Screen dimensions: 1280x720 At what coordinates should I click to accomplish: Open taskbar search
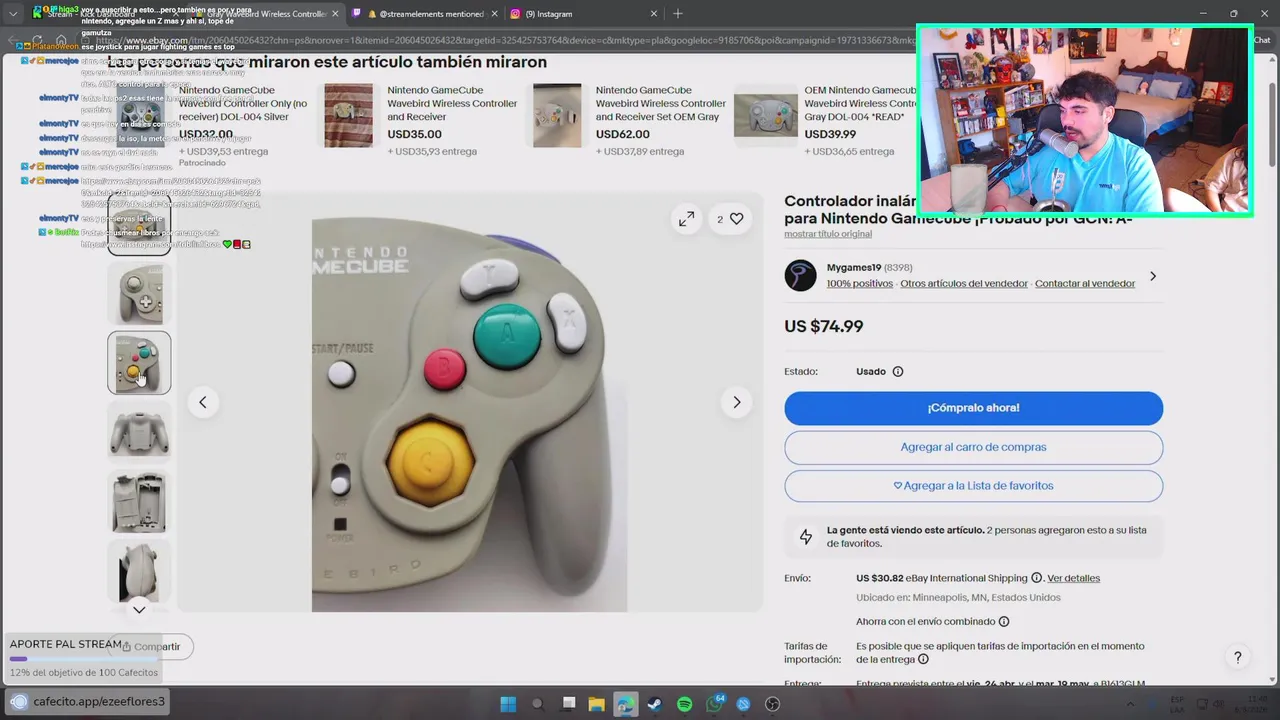tap(537, 704)
